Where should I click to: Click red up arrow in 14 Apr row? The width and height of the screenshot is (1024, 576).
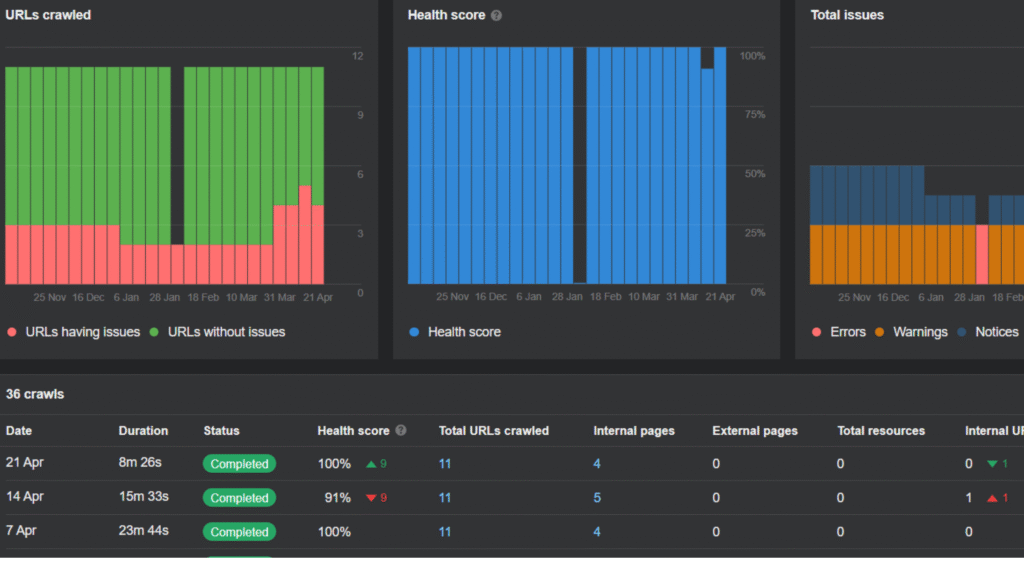pos(992,498)
